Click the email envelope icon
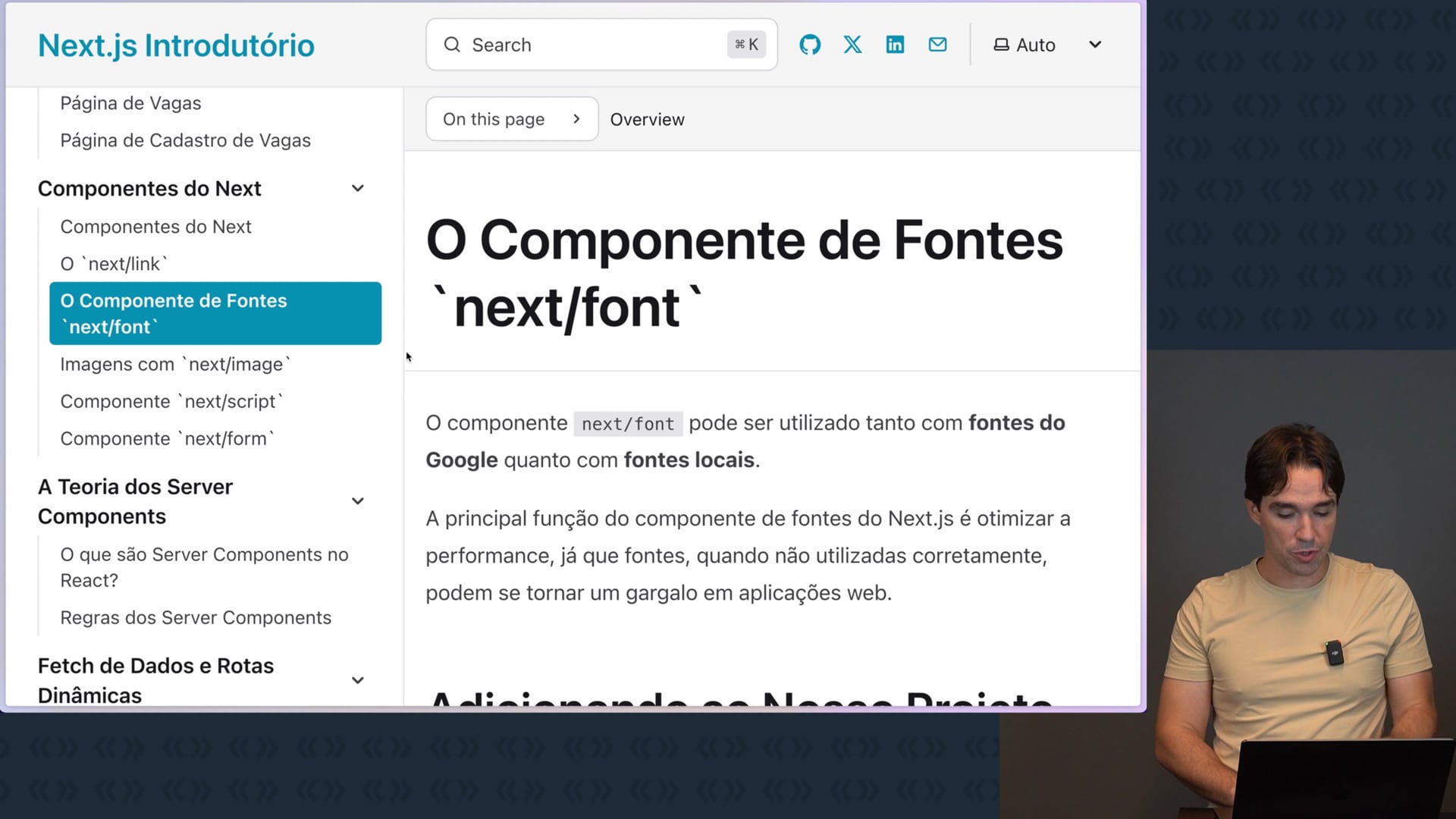The height and width of the screenshot is (819, 1456). (x=937, y=45)
